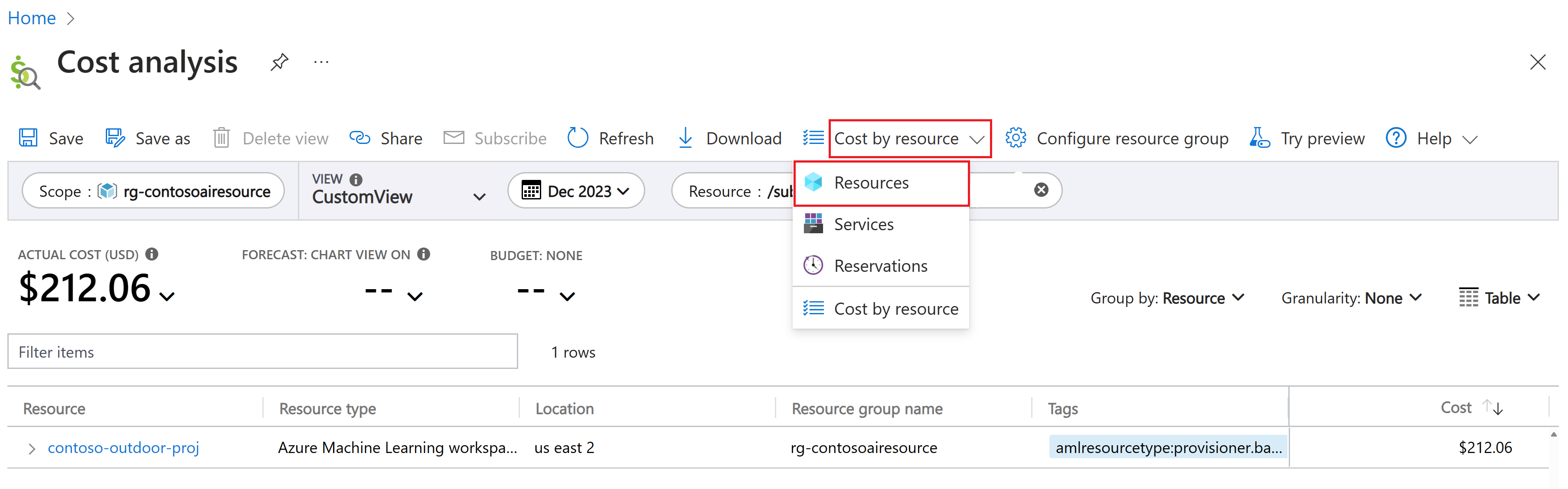This screenshot has height=489, width=1568.
Task: Click the Resource column header
Action: 54,408
